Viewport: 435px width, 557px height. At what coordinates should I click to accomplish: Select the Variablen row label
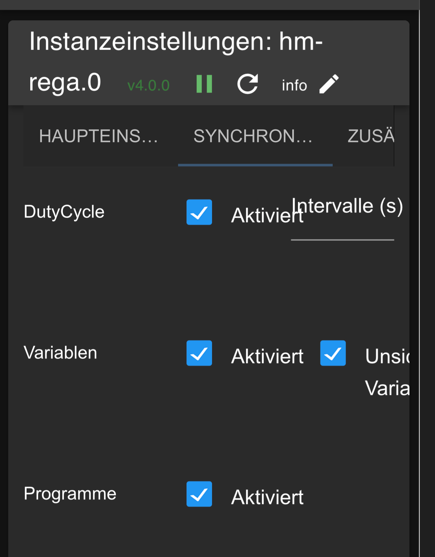pos(60,353)
